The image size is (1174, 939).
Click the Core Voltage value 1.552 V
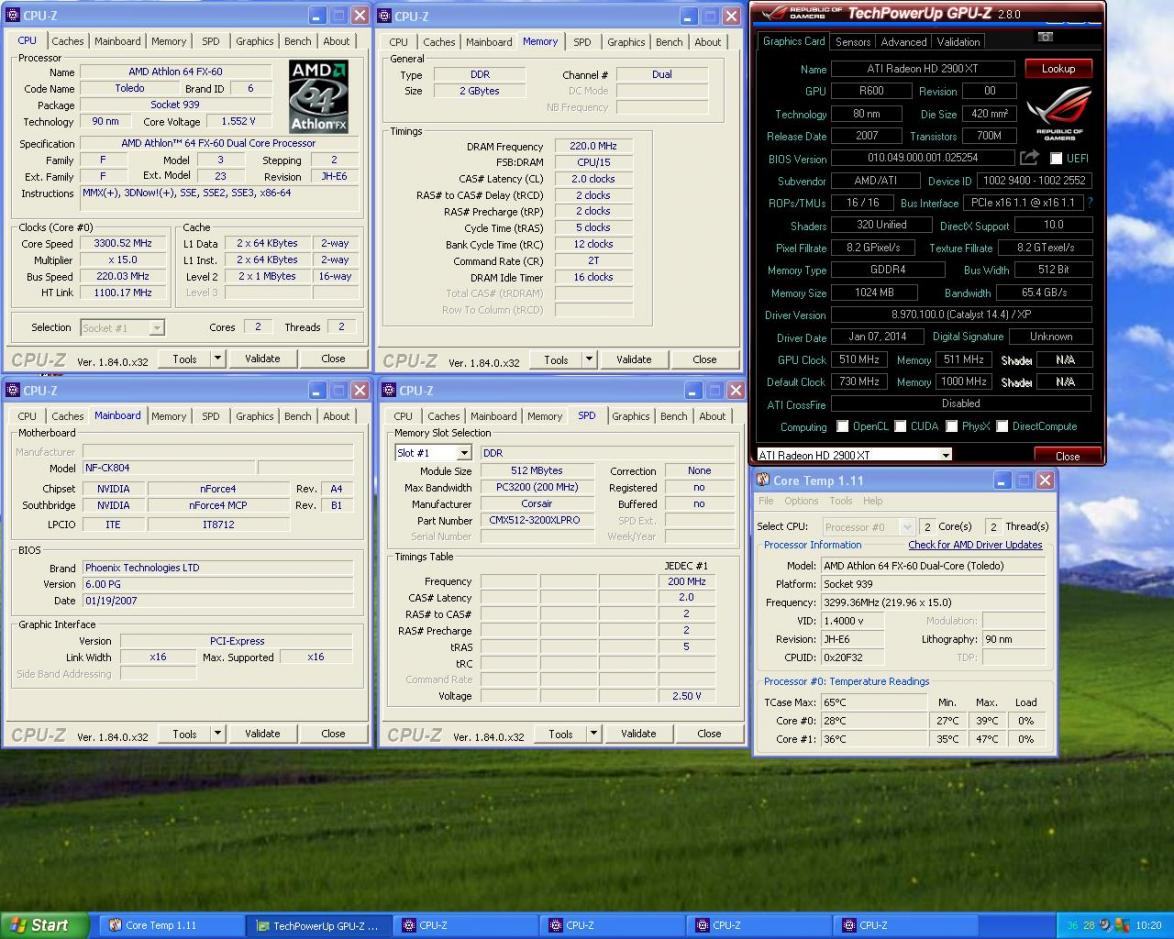(238, 121)
